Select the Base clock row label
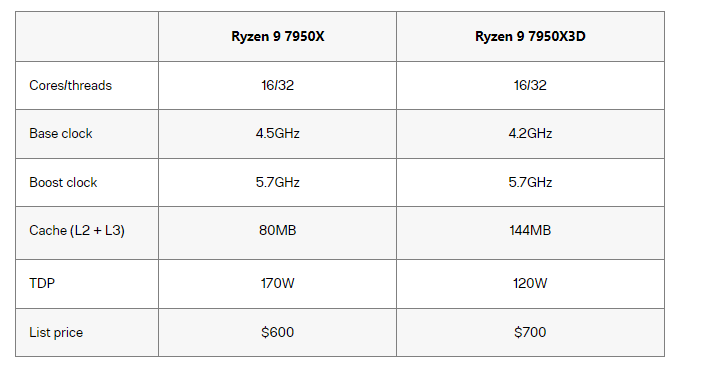Screen dimensions: 717x384 tap(61, 133)
